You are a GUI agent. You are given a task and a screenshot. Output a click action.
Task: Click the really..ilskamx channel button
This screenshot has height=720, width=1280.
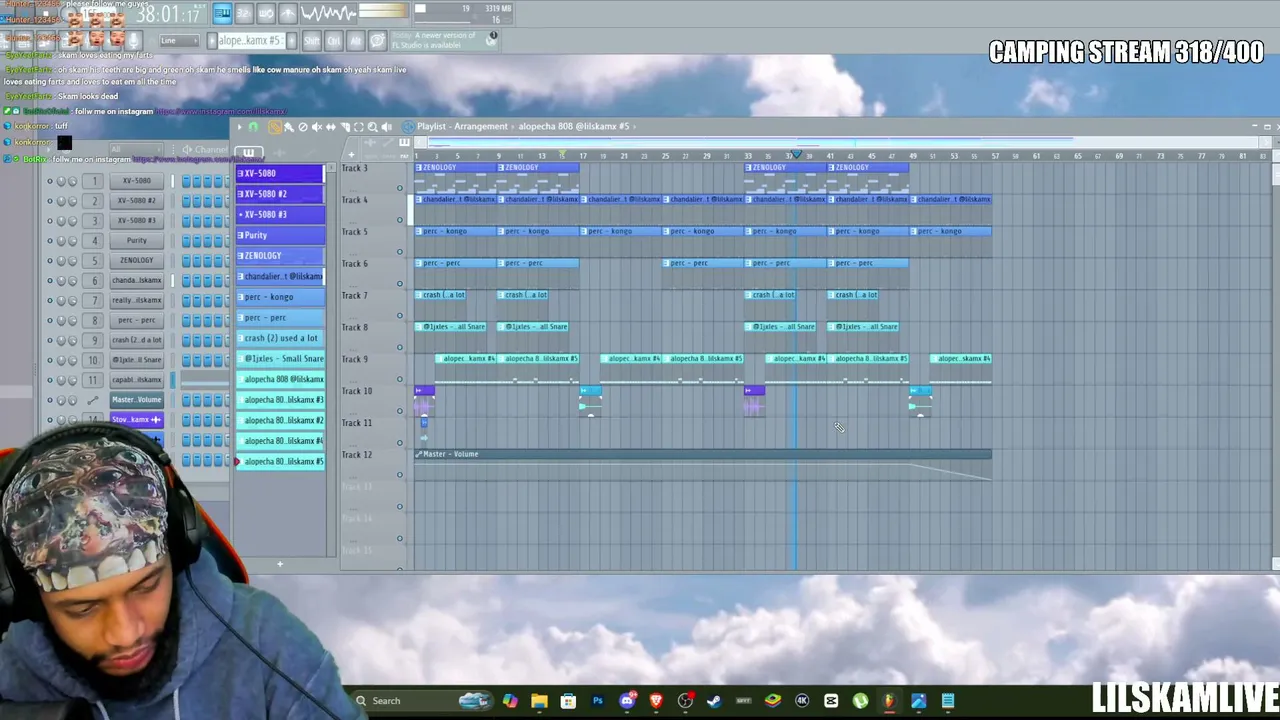click(x=137, y=300)
